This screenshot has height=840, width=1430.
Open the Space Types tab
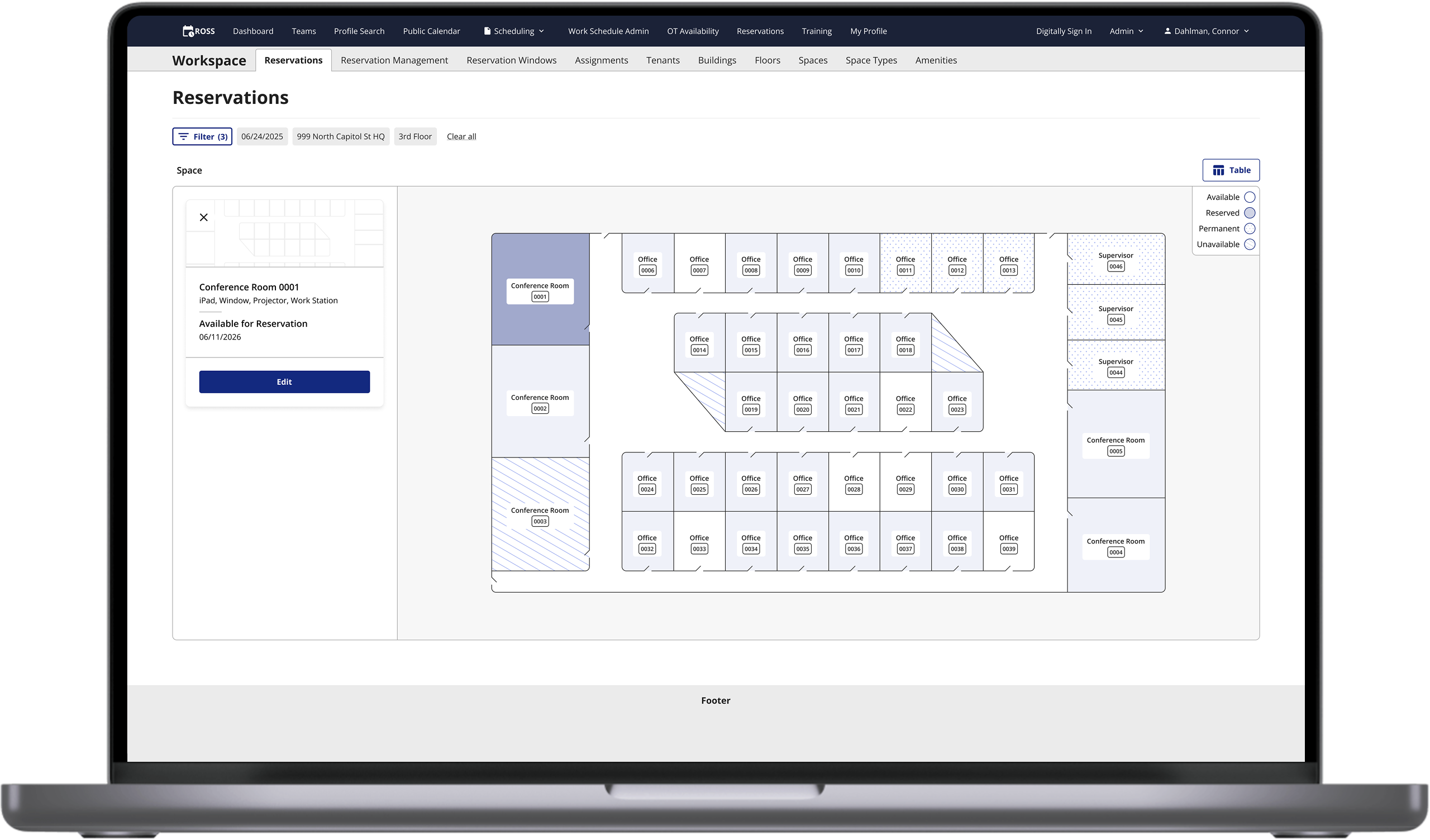click(x=871, y=60)
